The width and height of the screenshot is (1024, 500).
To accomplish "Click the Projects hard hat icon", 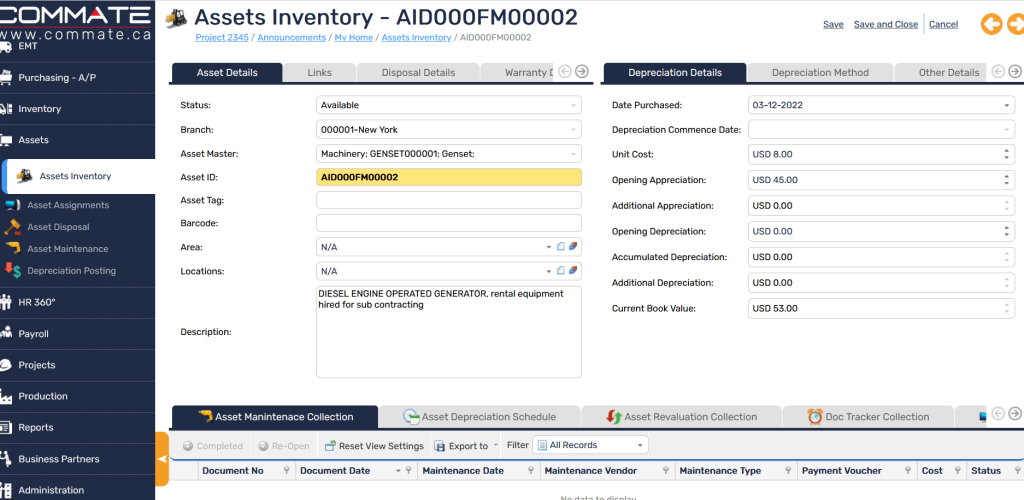I will (x=6, y=365).
